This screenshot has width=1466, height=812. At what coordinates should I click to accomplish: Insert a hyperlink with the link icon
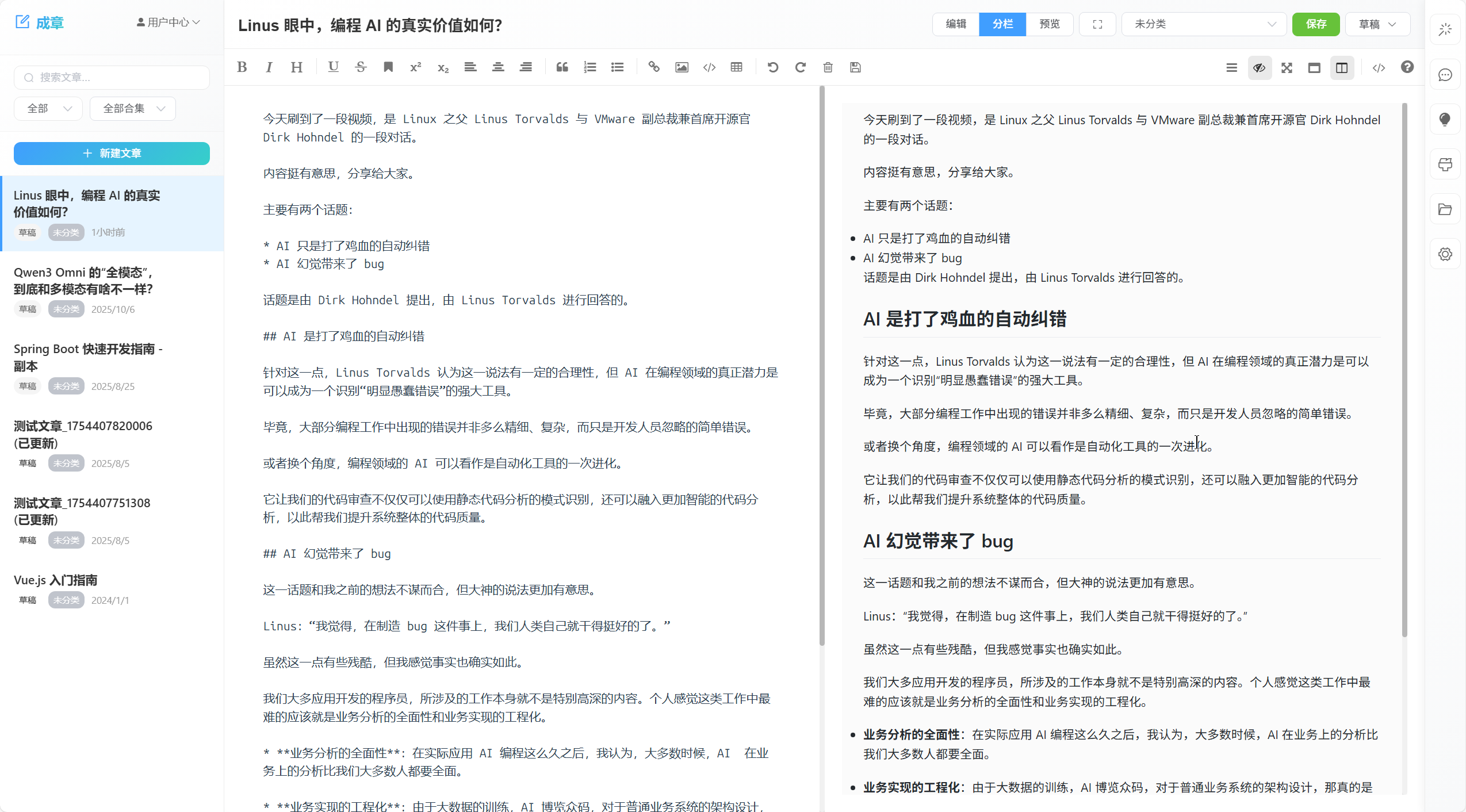(x=653, y=67)
